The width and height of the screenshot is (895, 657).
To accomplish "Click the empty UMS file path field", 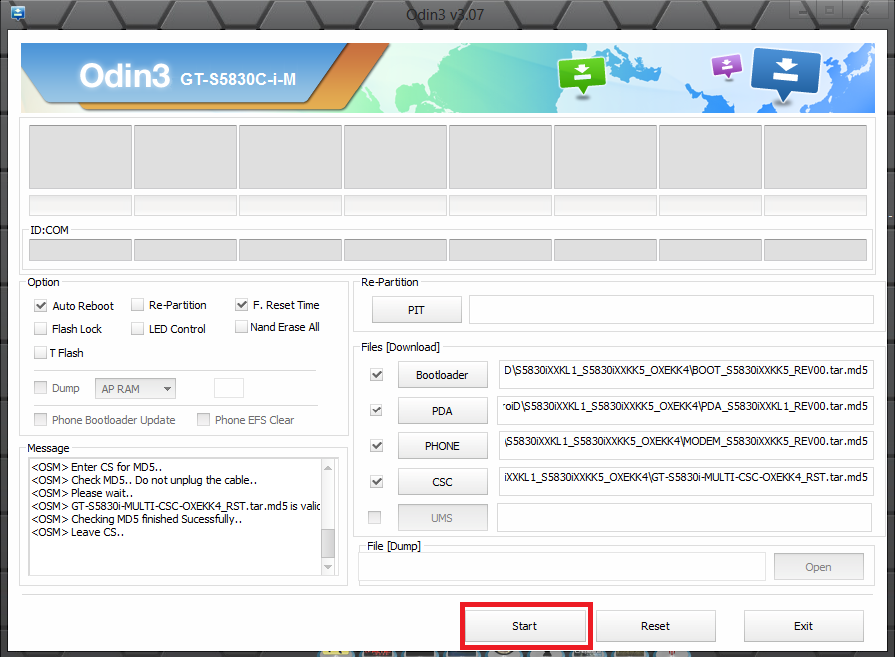I will click(x=685, y=517).
